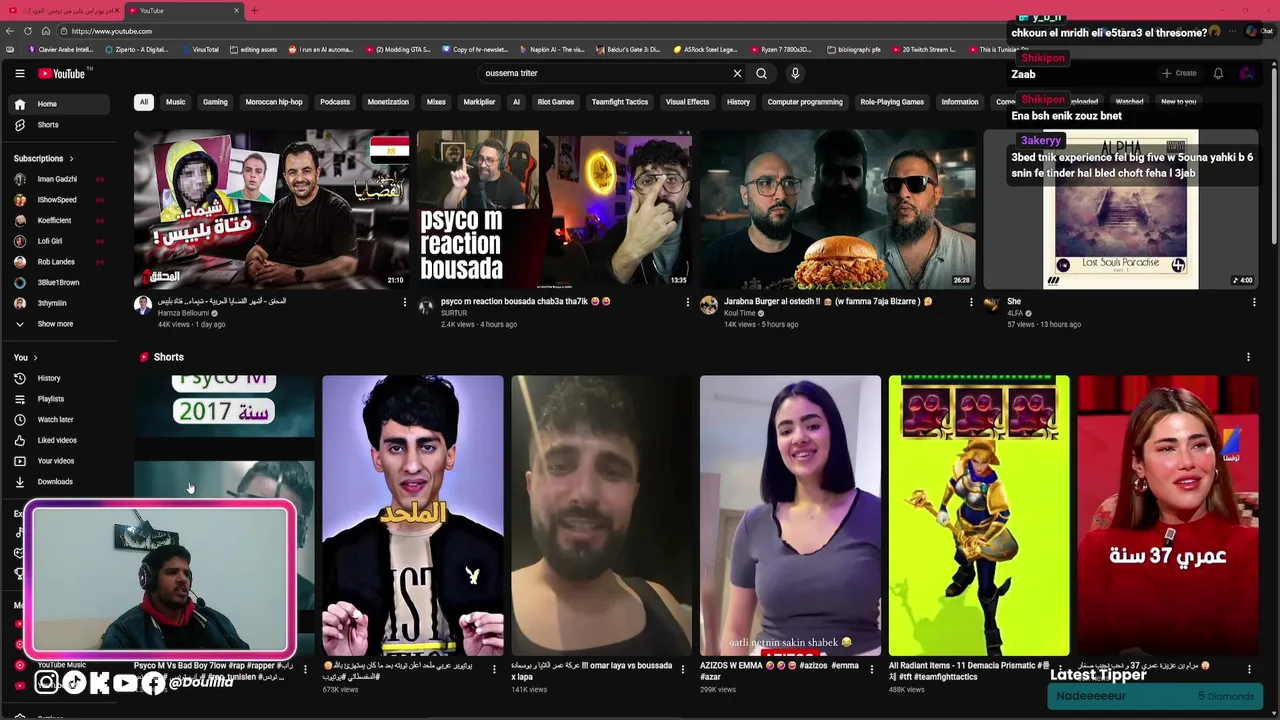Open options for Hamza Belloumi video

(405, 301)
